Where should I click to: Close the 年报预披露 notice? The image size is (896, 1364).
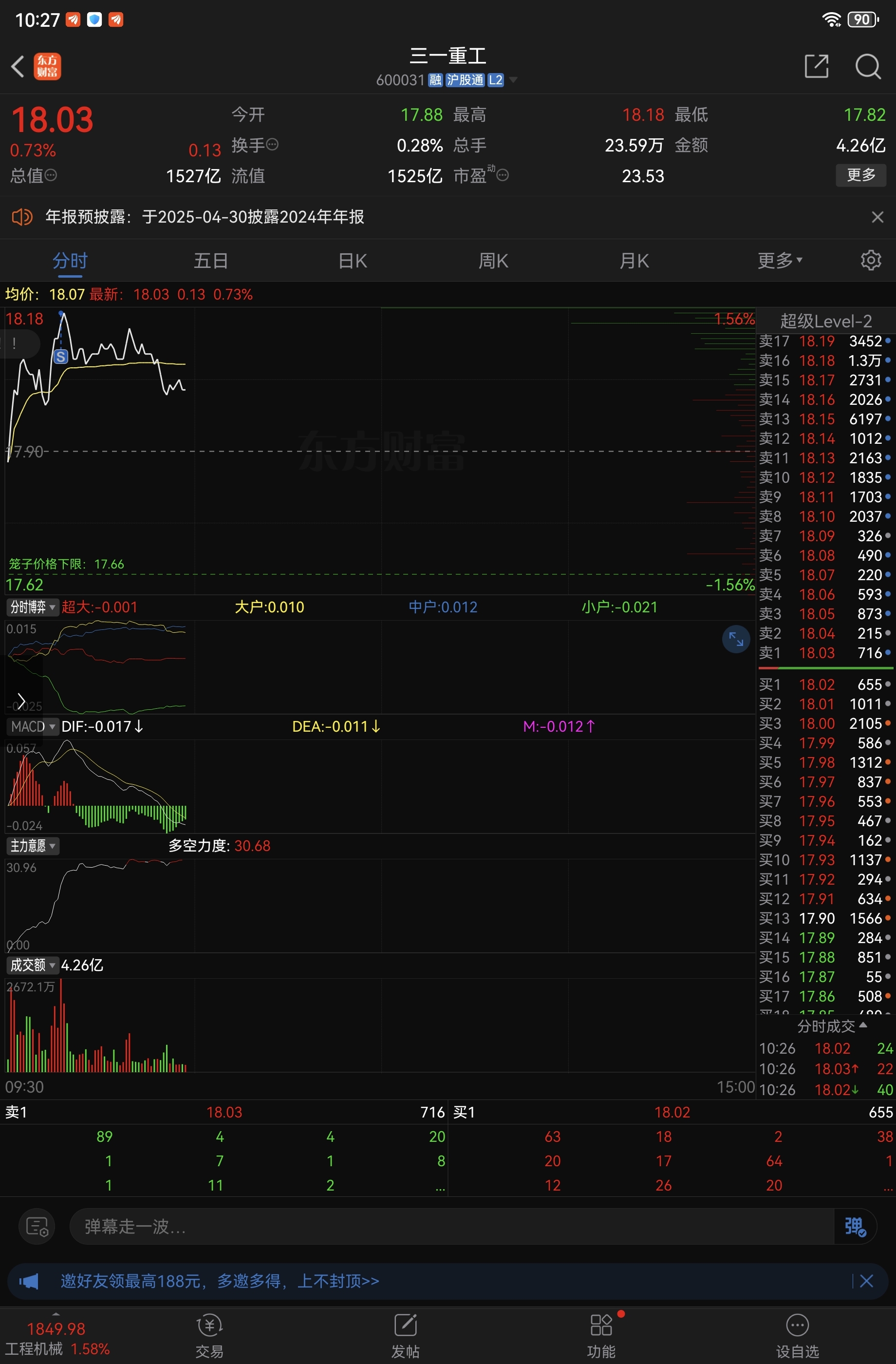pyautogui.click(x=877, y=217)
